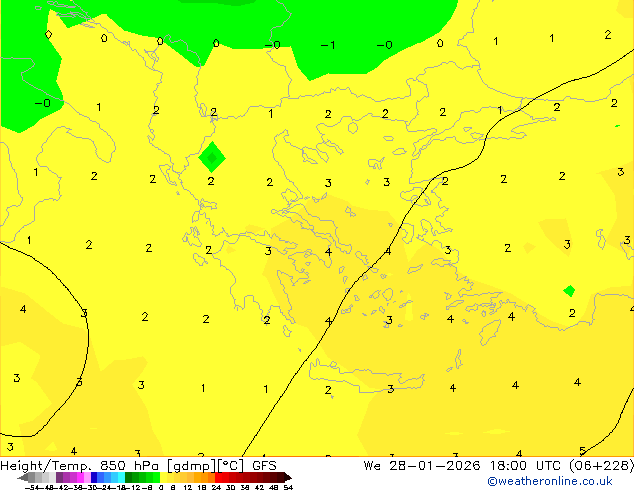This screenshot has width=634, height=490.
Task: Click the Height/Temp. 850 hPa title text
Action: tap(81, 466)
